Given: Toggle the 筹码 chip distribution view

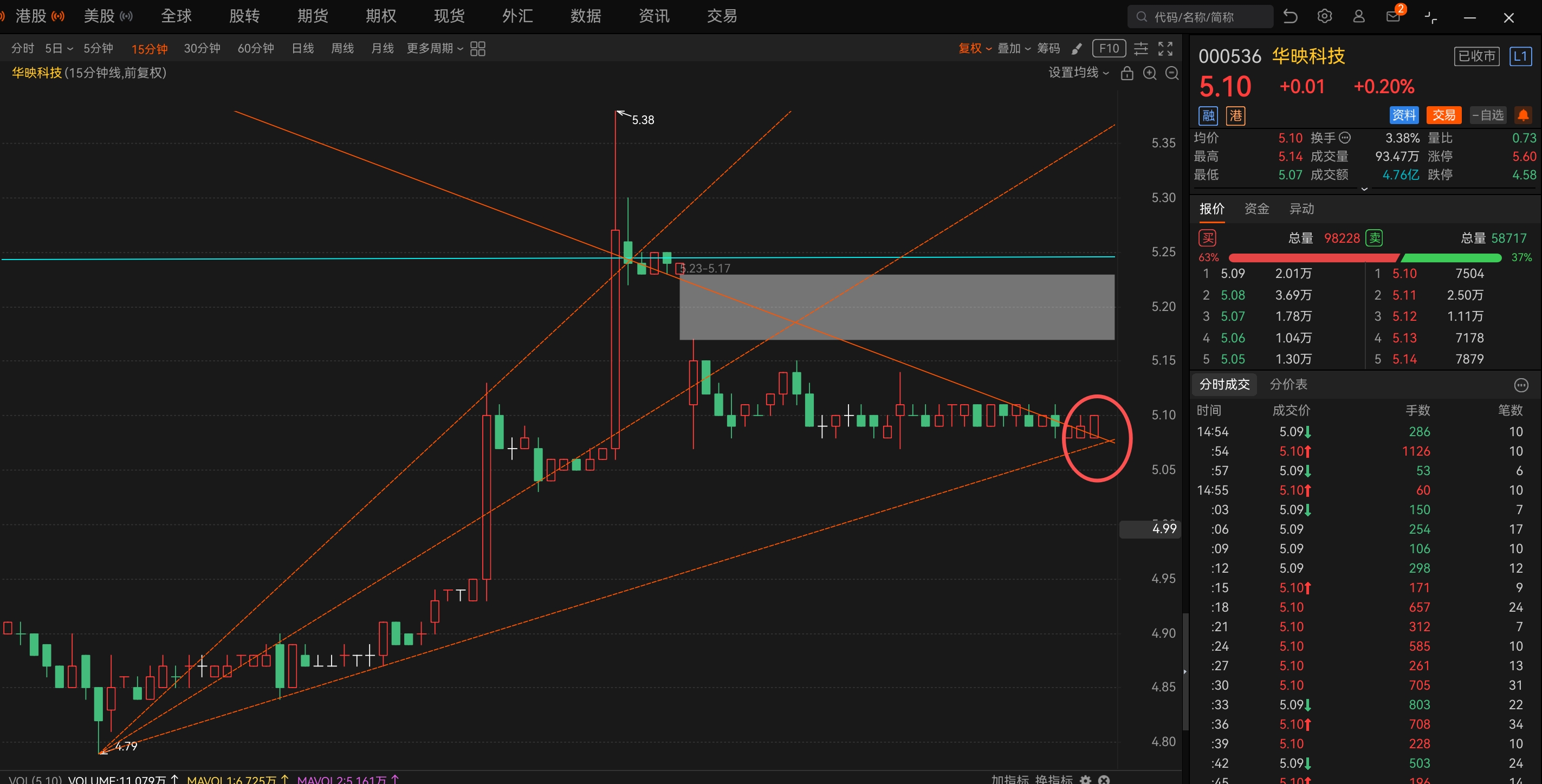Looking at the screenshot, I should click(x=1048, y=48).
